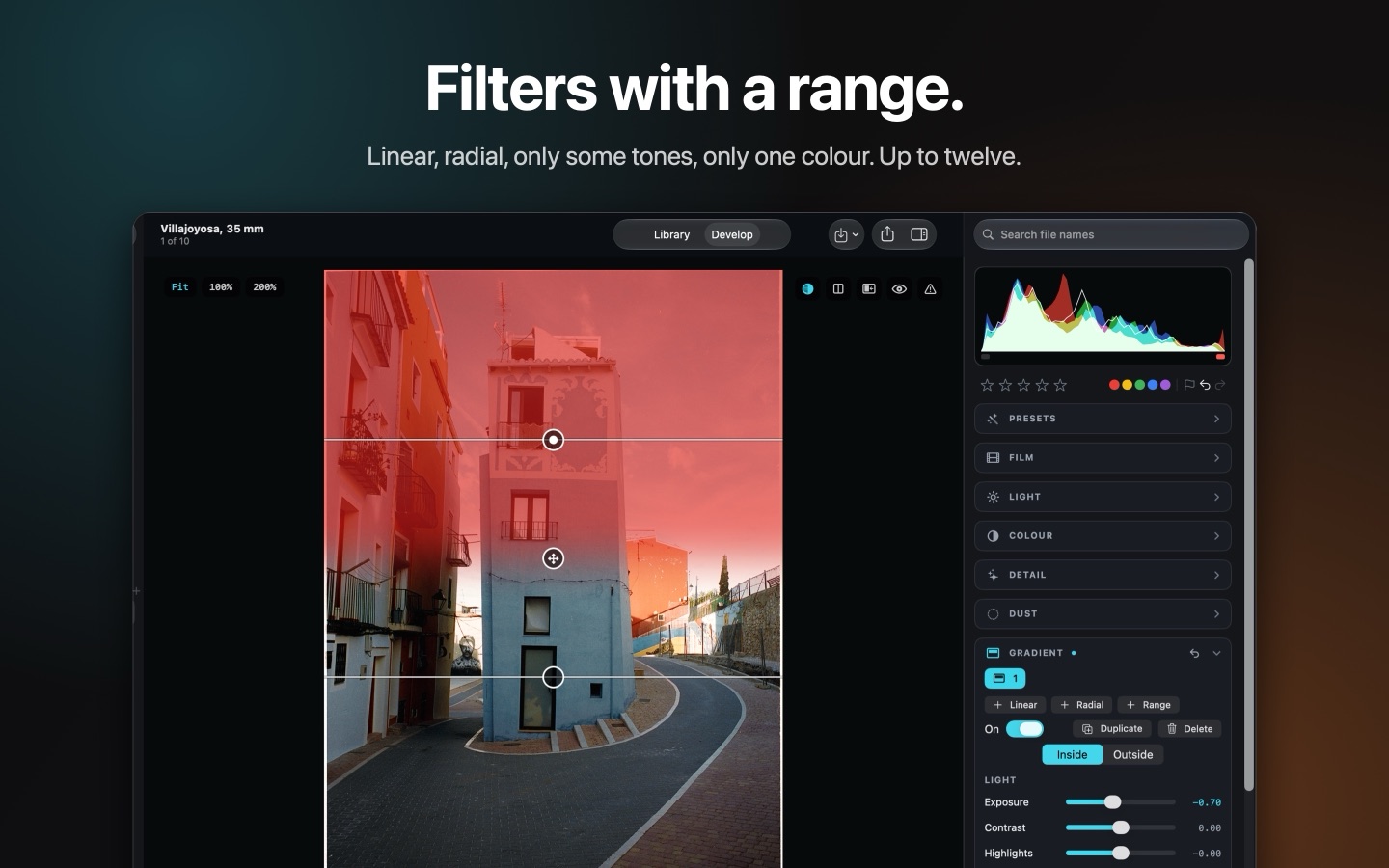Click the clipping warning triangle icon

point(930,288)
